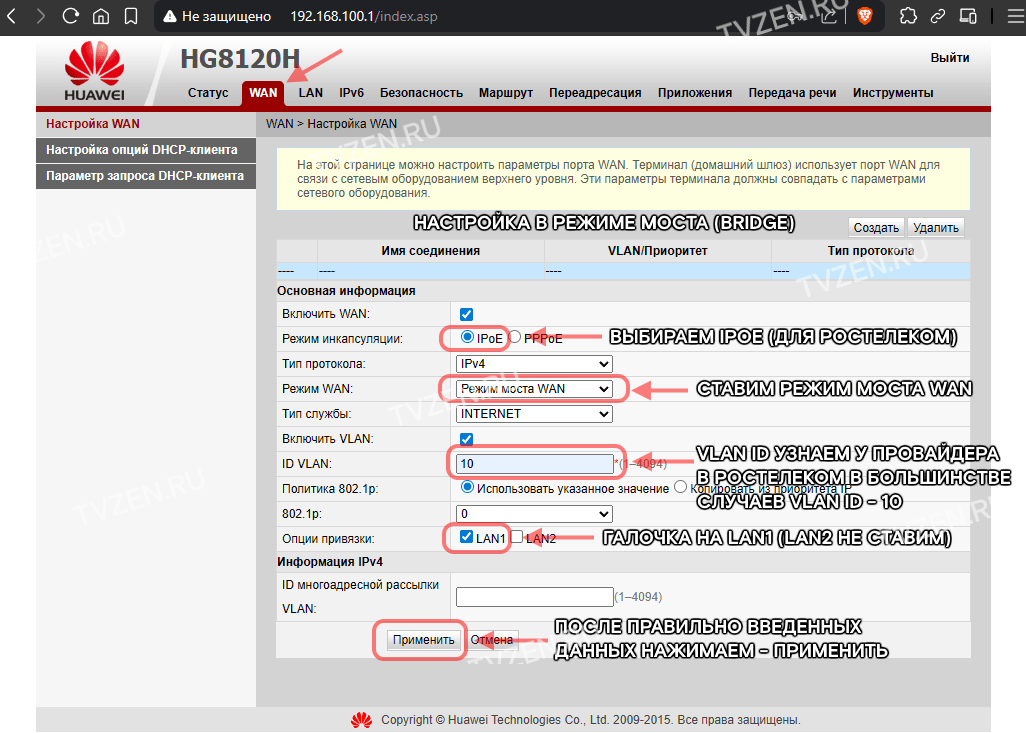Screen dimensions: 1026x733
Task: Click the Имя соединения column header
Action: coord(431,251)
